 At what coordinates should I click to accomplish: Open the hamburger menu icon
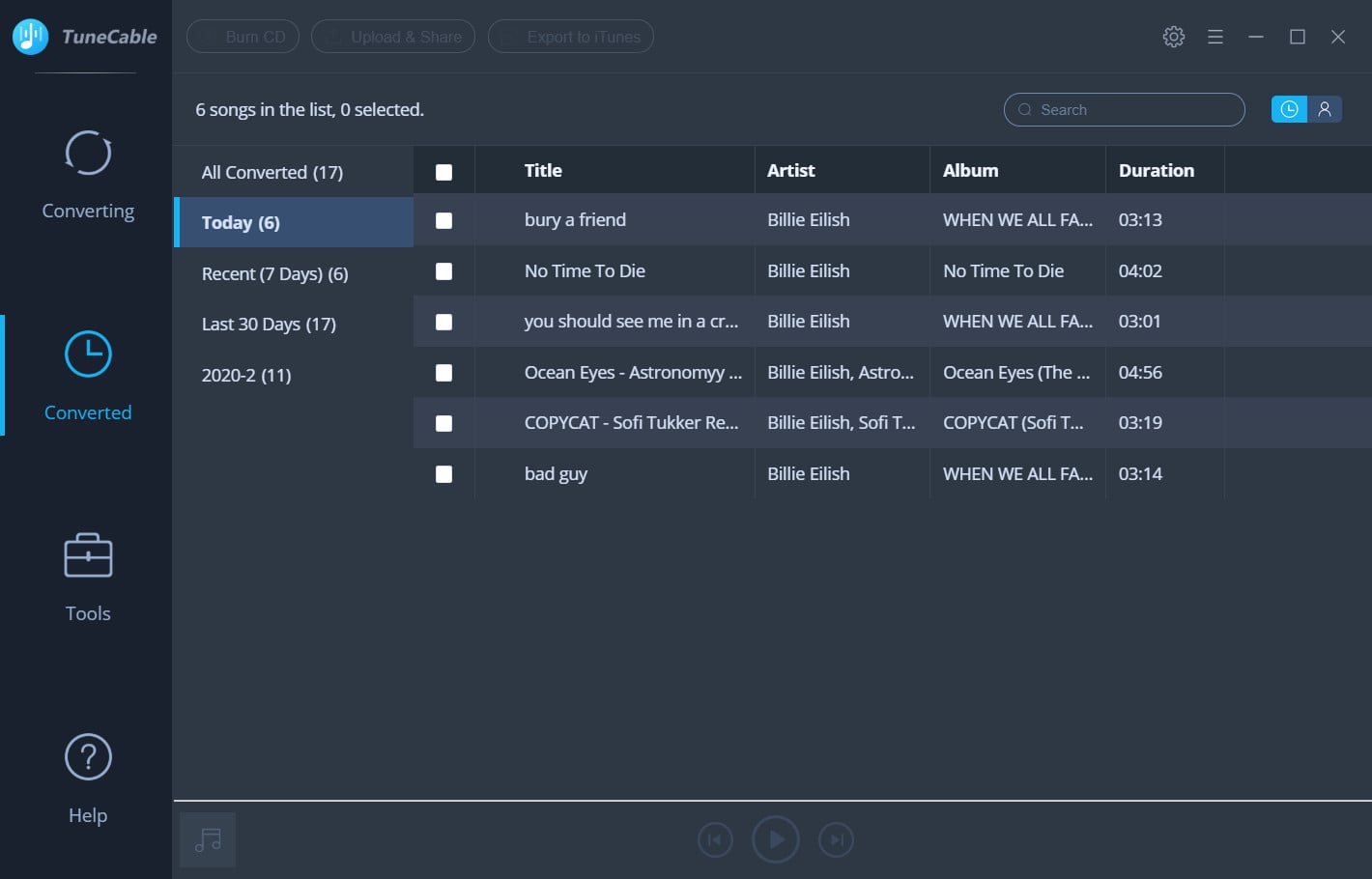[1215, 37]
